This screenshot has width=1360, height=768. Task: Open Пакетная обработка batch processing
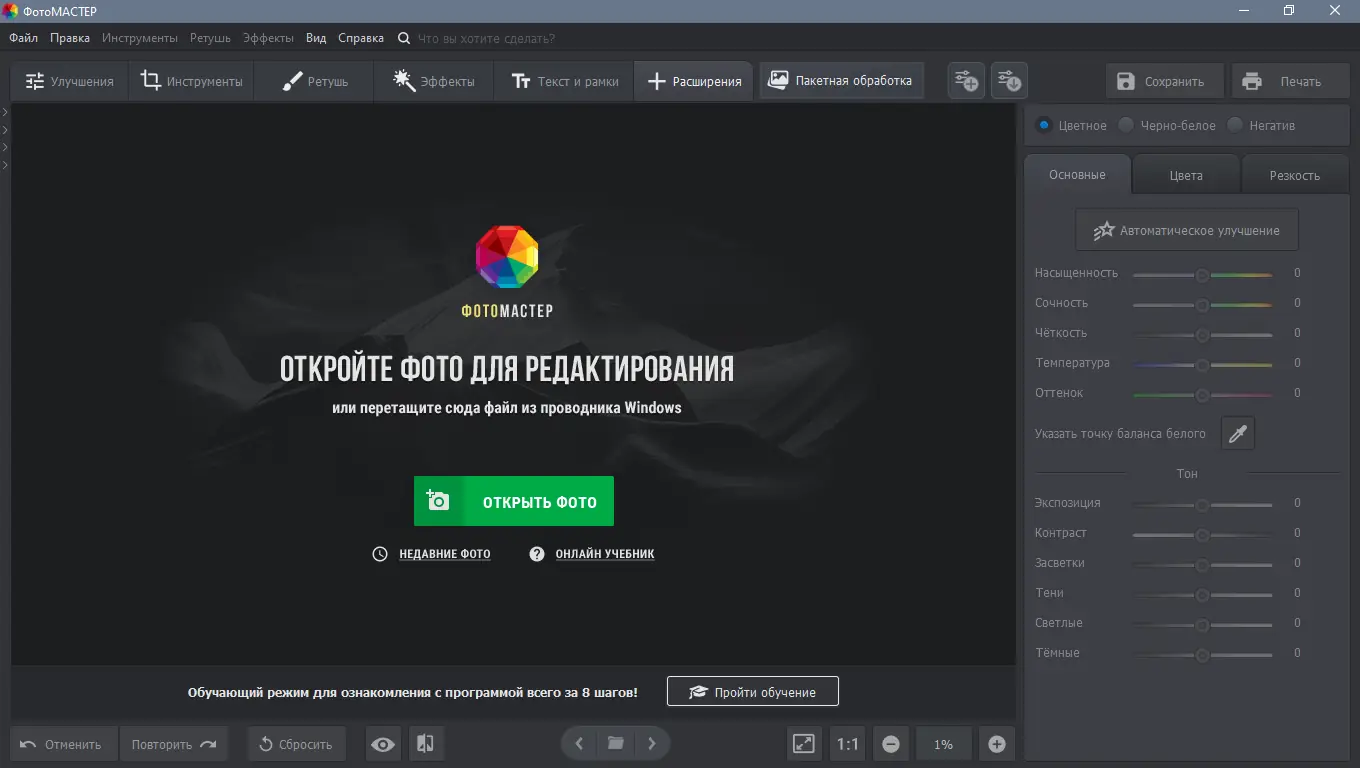[841, 81]
